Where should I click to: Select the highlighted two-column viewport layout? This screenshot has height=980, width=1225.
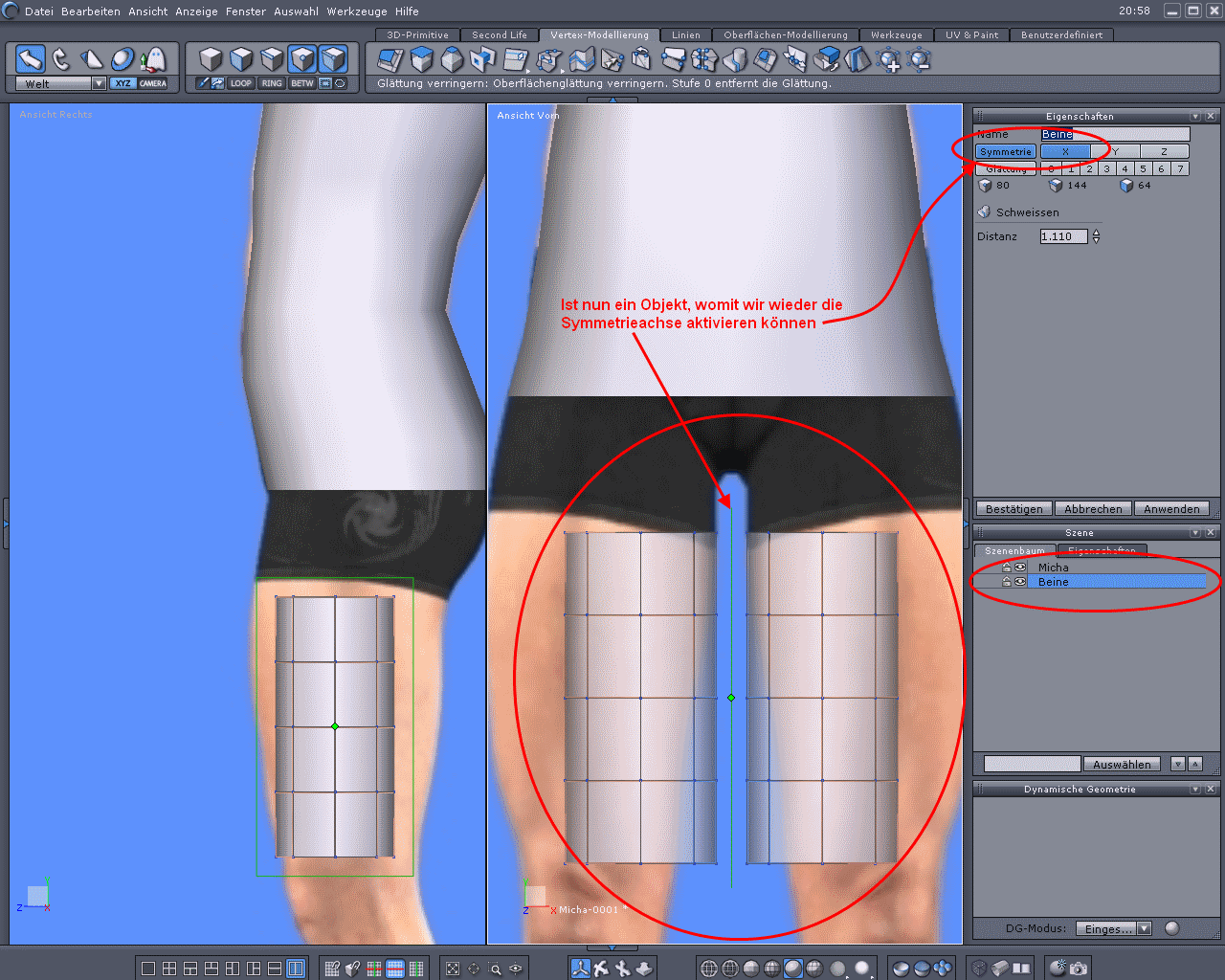pyautogui.click(x=296, y=969)
